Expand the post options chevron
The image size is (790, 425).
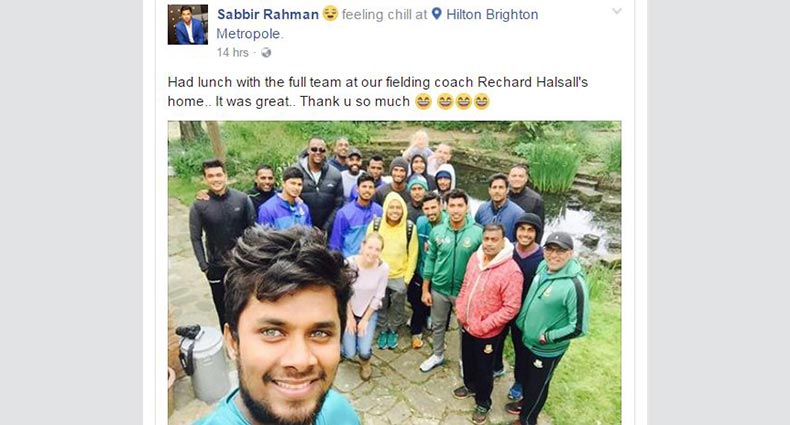click(x=617, y=11)
